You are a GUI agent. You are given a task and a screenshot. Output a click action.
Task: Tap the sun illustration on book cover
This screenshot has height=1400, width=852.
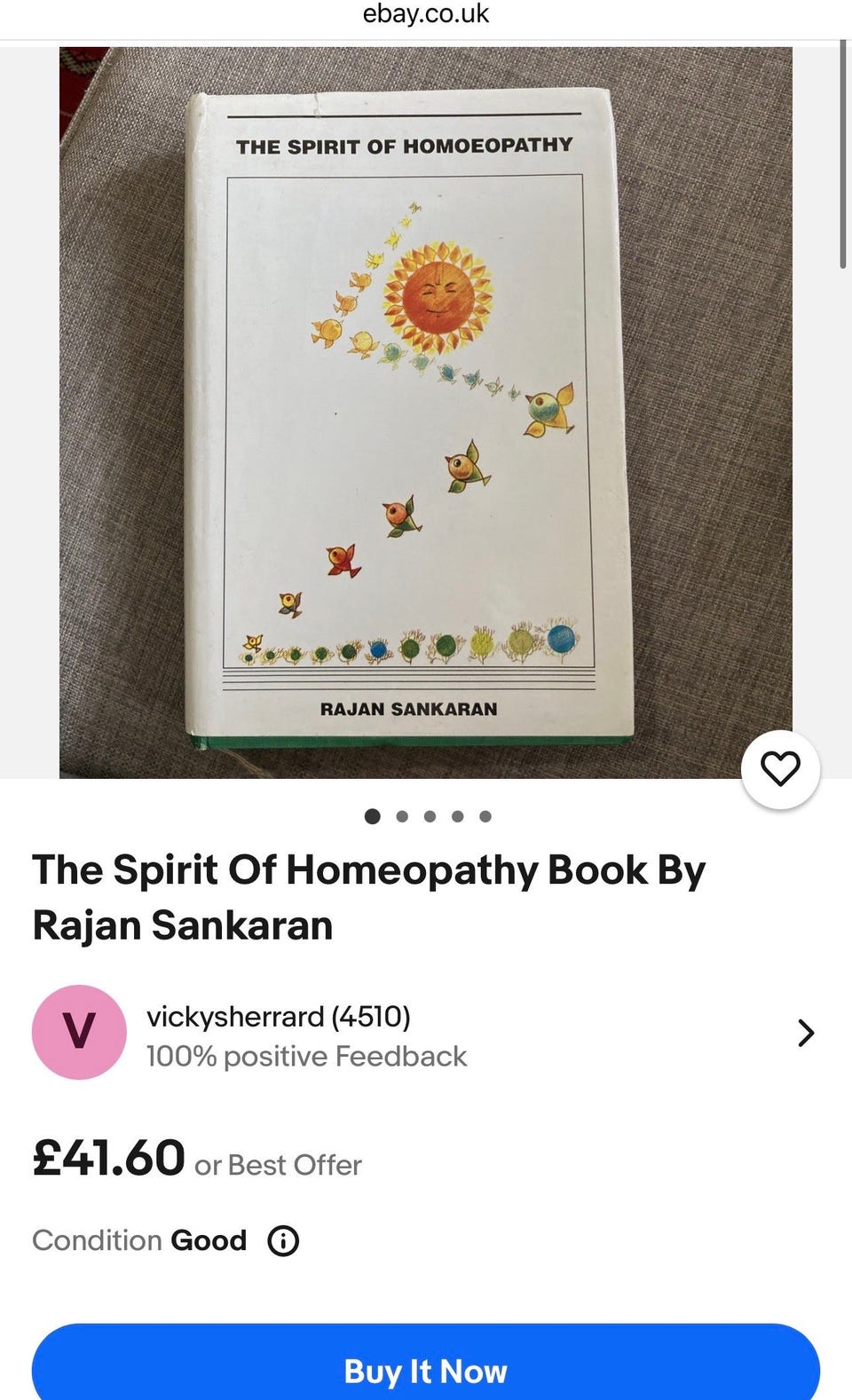[436, 297]
